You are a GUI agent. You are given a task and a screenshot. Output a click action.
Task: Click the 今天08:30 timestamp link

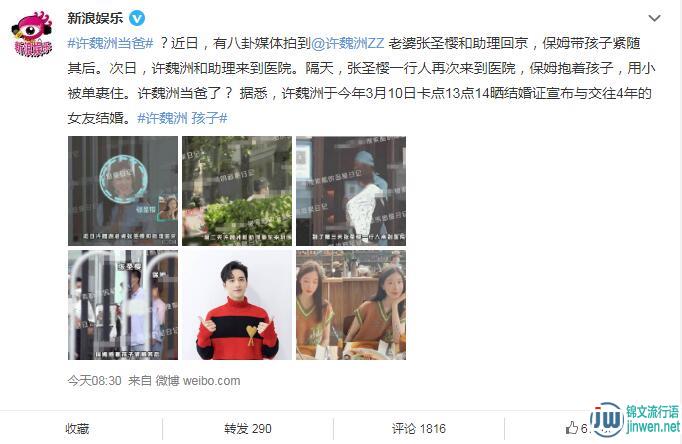pos(94,381)
